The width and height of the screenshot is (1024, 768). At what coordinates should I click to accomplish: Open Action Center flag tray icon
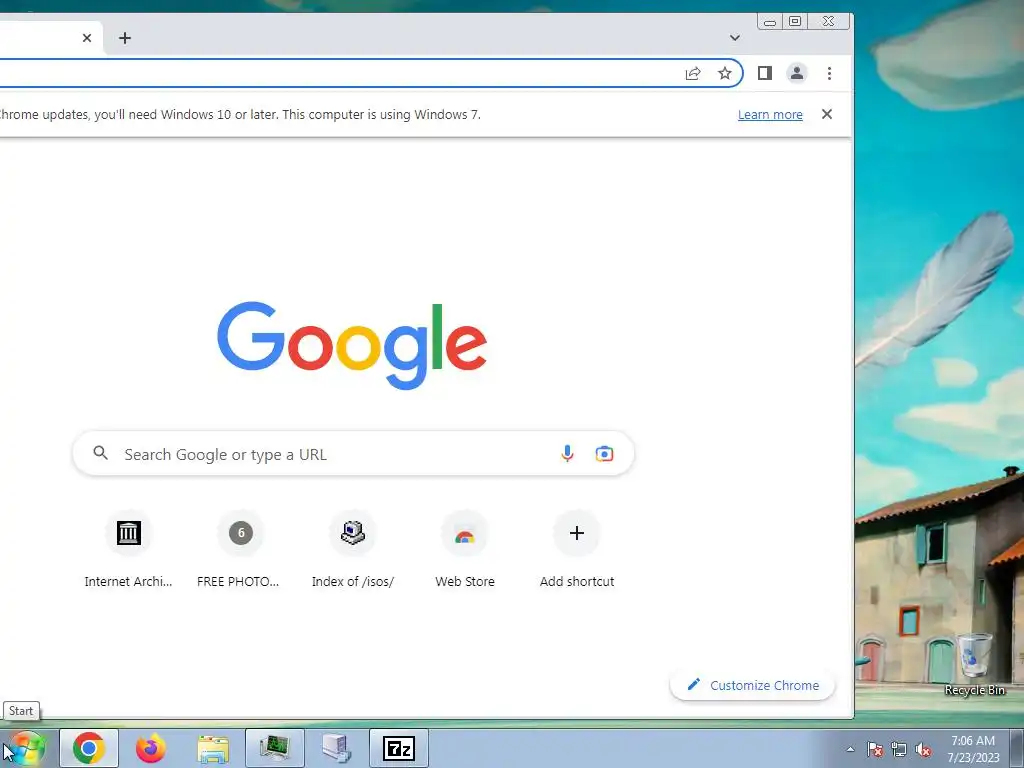875,749
